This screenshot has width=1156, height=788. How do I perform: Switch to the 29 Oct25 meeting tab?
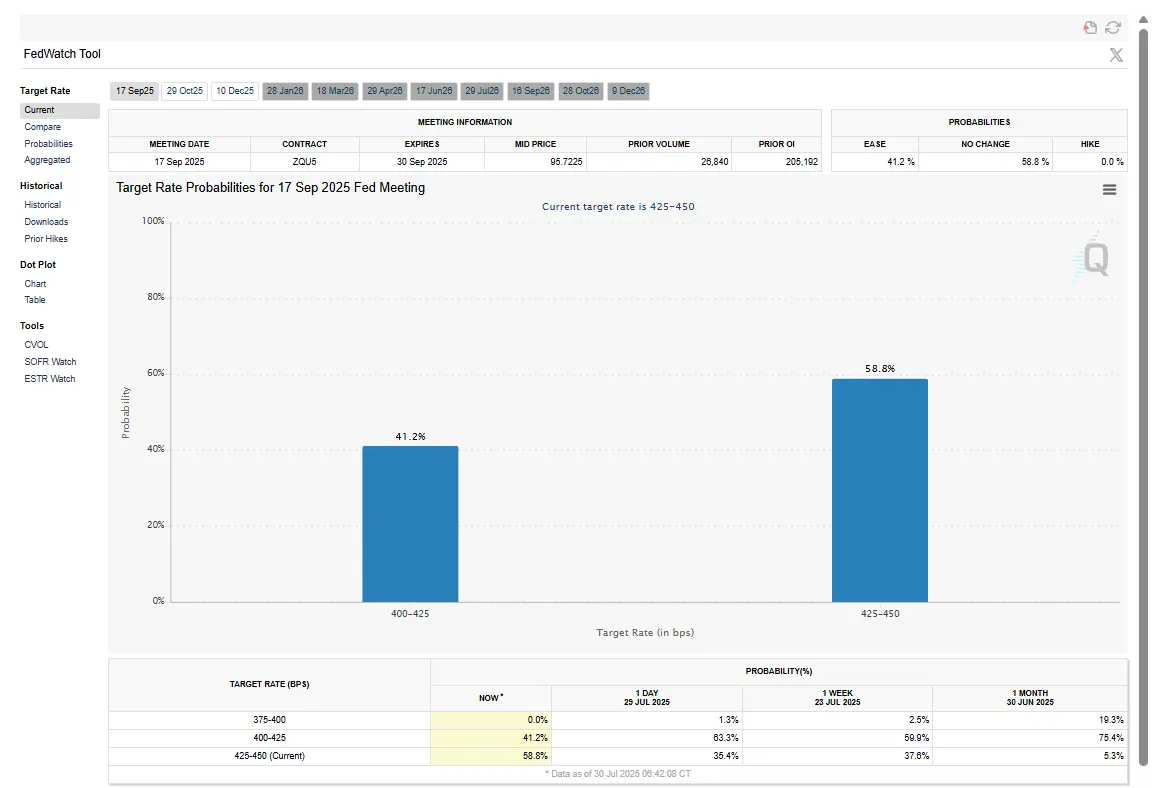[x=185, y=91]
